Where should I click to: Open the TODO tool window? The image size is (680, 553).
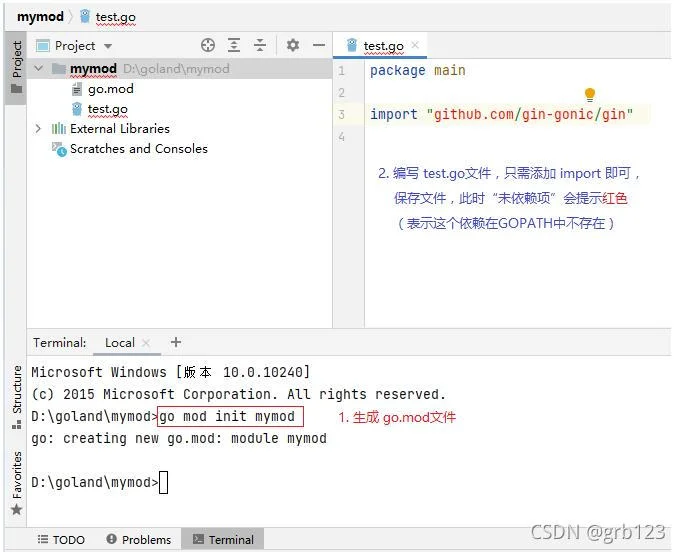click(61, 540)
